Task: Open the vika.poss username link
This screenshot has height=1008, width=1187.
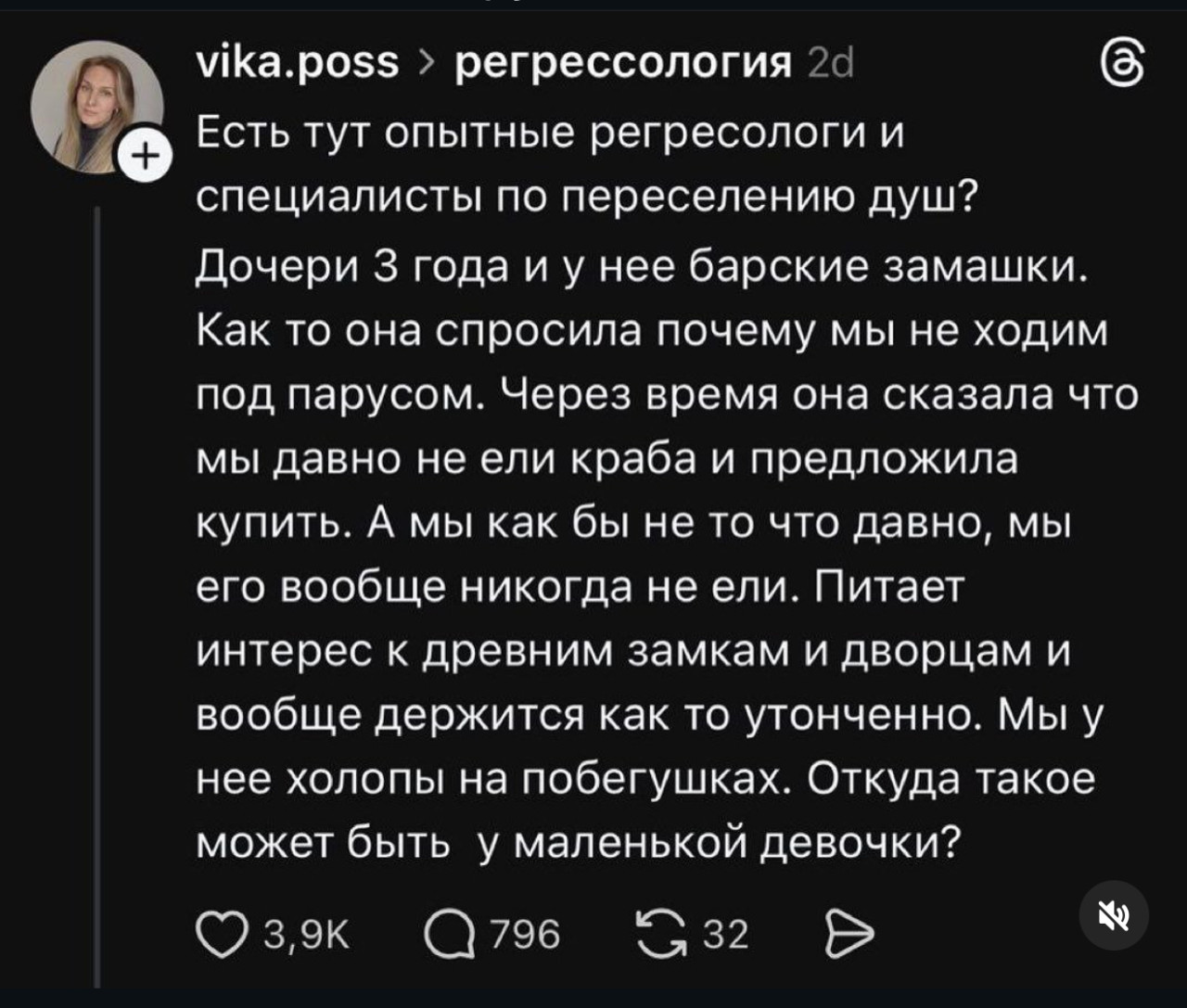Action: point(298,62)
